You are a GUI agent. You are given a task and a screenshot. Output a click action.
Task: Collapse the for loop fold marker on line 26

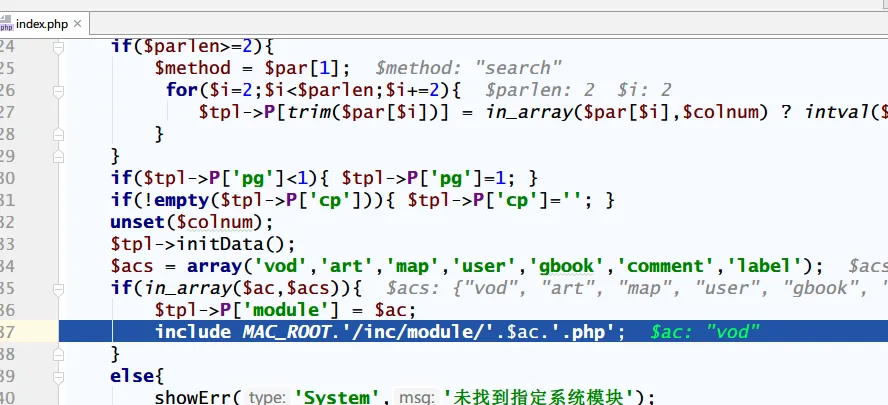coord(59,90)
